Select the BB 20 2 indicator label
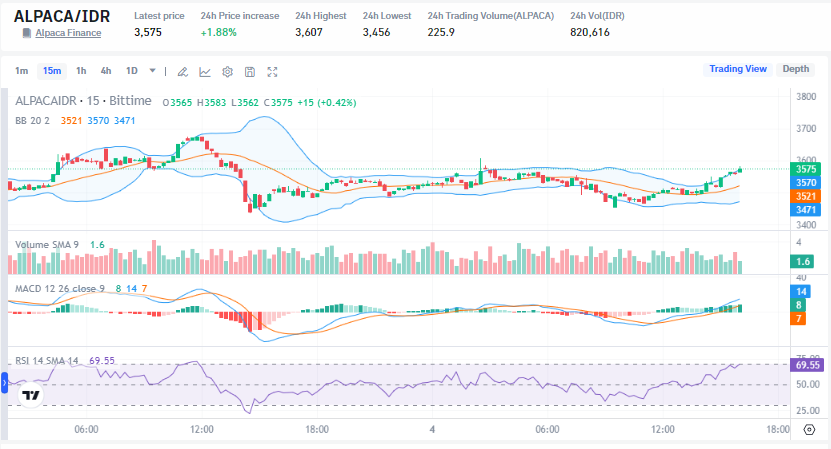 [32, 120]
